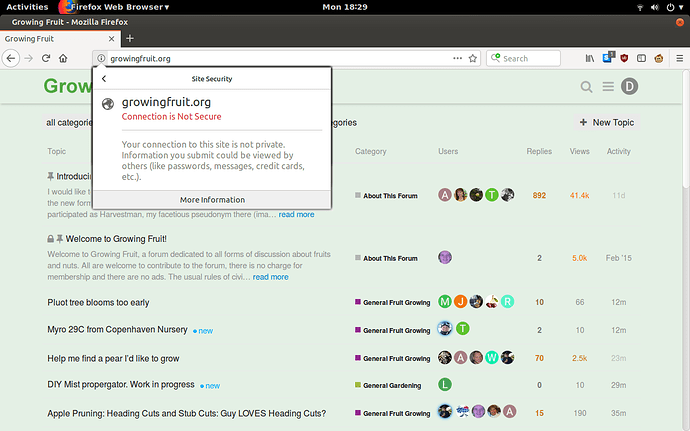Open the Firefox home page icon
This screenshot has height=431, width=690.
click(63, 58)
